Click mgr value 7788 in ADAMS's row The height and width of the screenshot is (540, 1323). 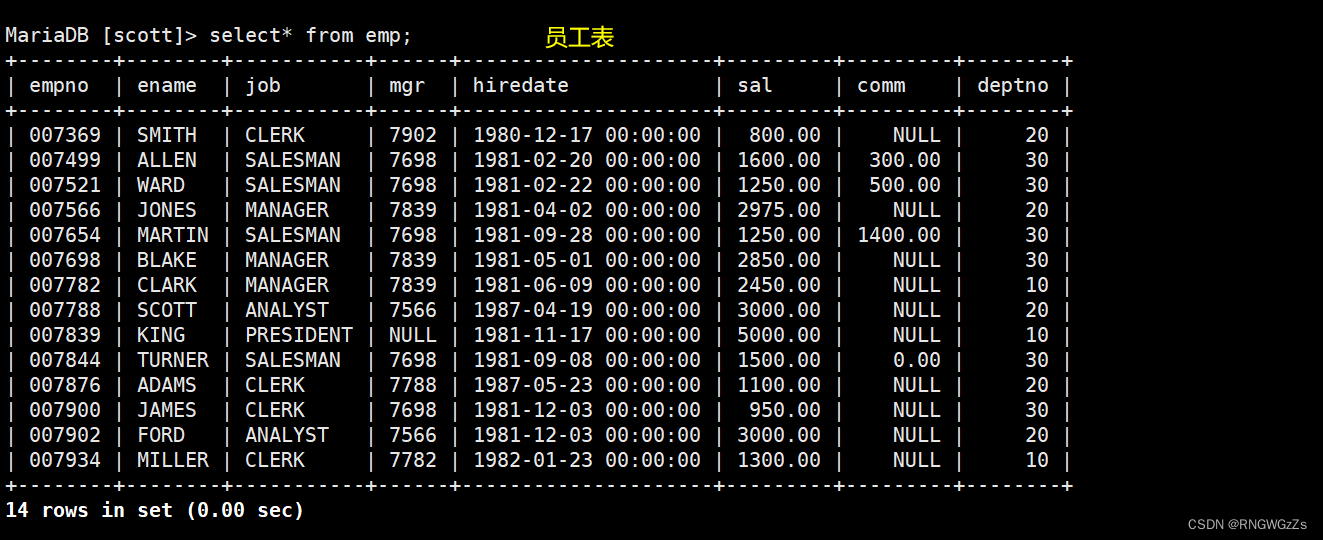point(413,385)
